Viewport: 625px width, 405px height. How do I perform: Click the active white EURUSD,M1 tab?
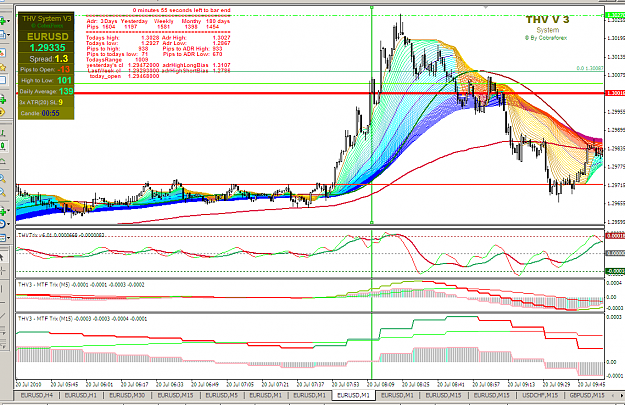pos(354,395)
